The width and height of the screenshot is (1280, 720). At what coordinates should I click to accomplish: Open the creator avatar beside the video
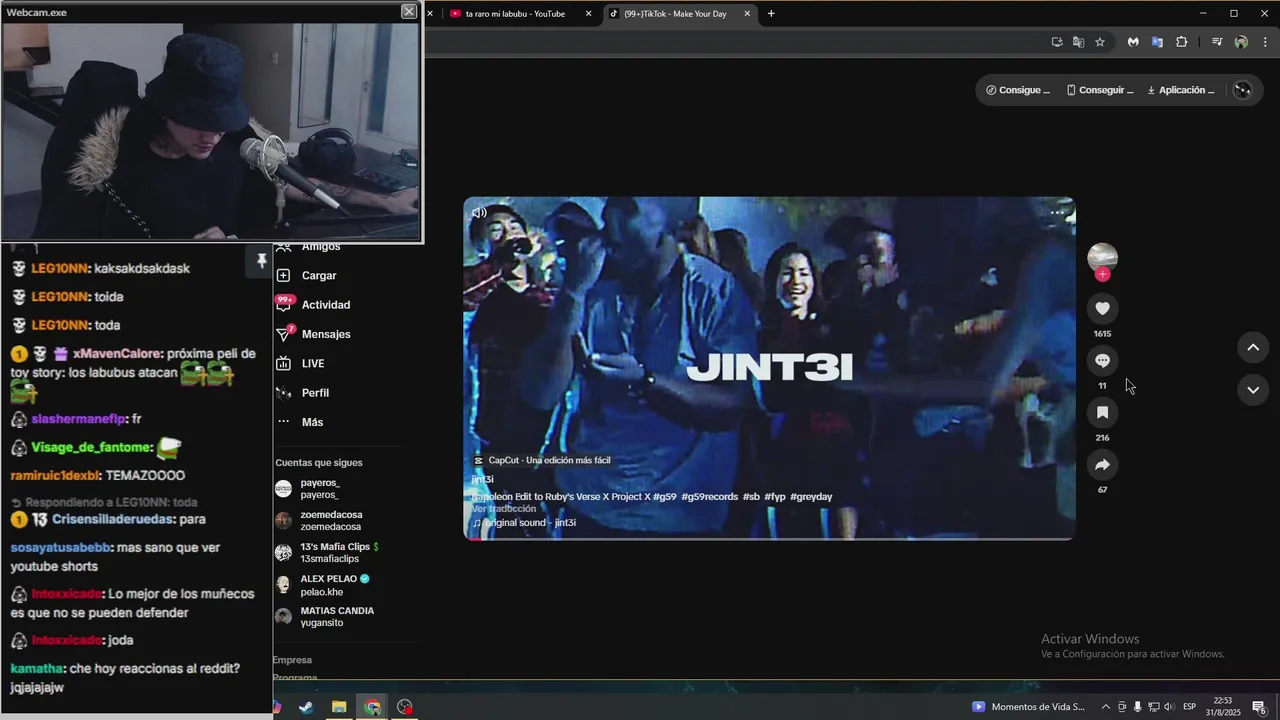pos(1102,257)
